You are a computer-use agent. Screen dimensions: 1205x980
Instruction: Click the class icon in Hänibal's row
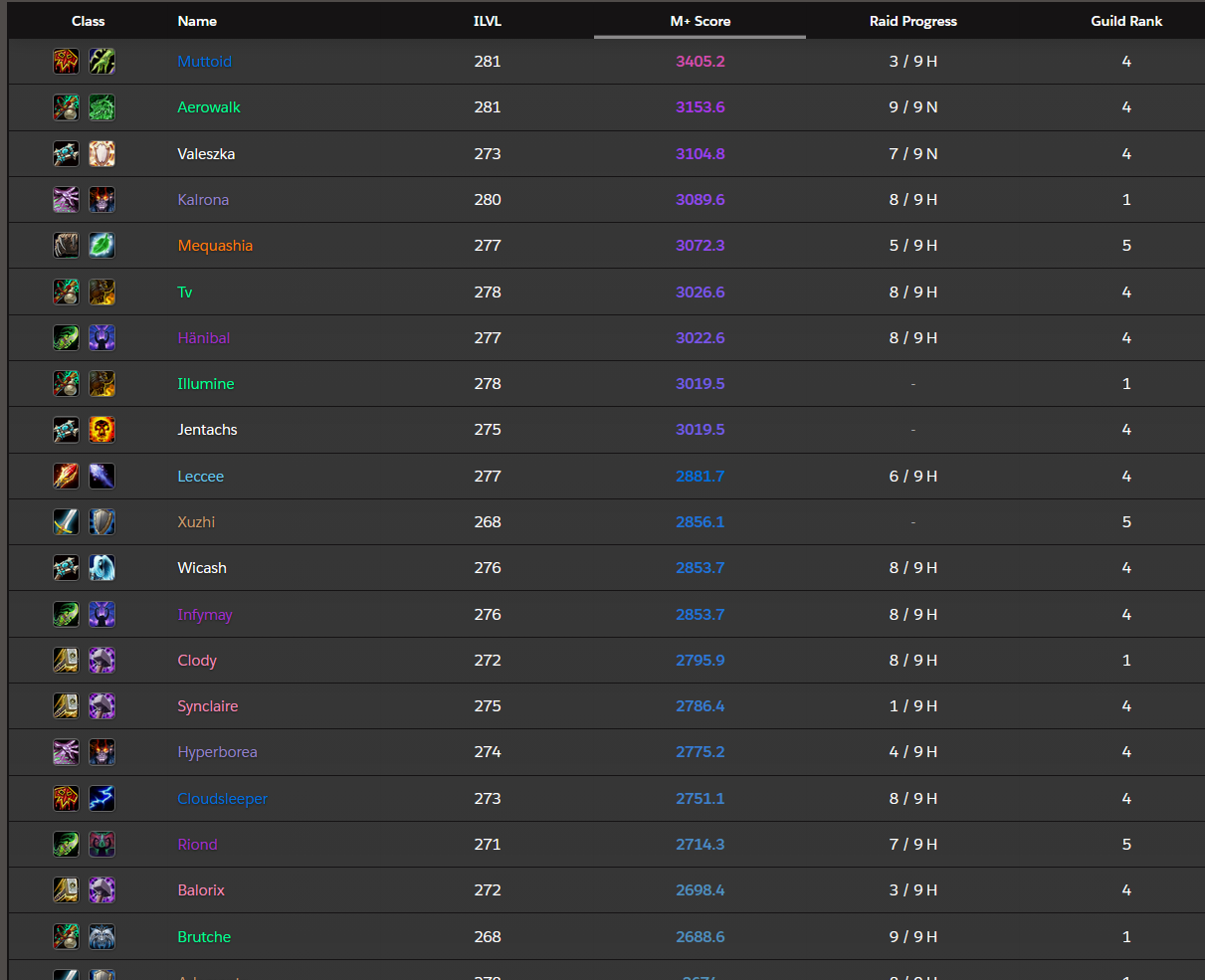tap(66, 338)
